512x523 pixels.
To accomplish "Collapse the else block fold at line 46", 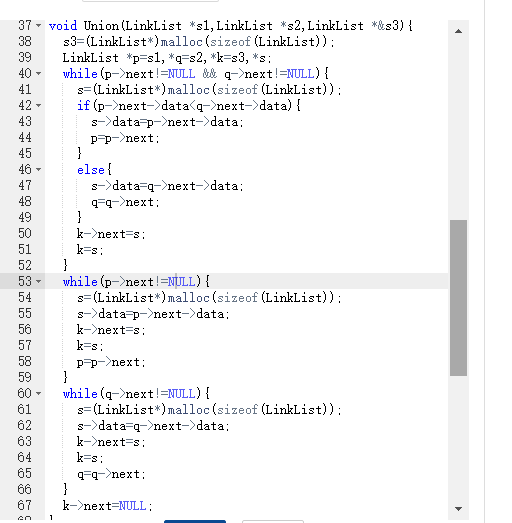I will (x=39, y=170).
